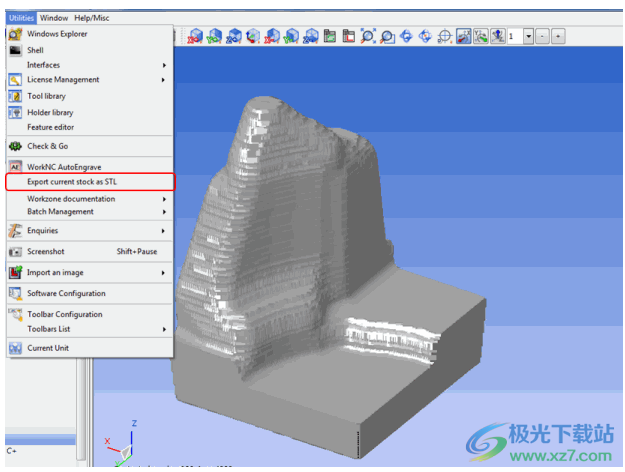Open the toolbar value dropdown arrow

tap(529, 36)
